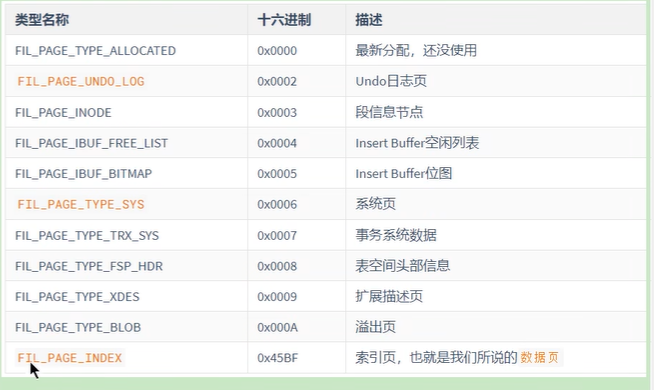The image size is (654, 390).
Task: Click the 0x0003 hex value
Action: (277, 113)
